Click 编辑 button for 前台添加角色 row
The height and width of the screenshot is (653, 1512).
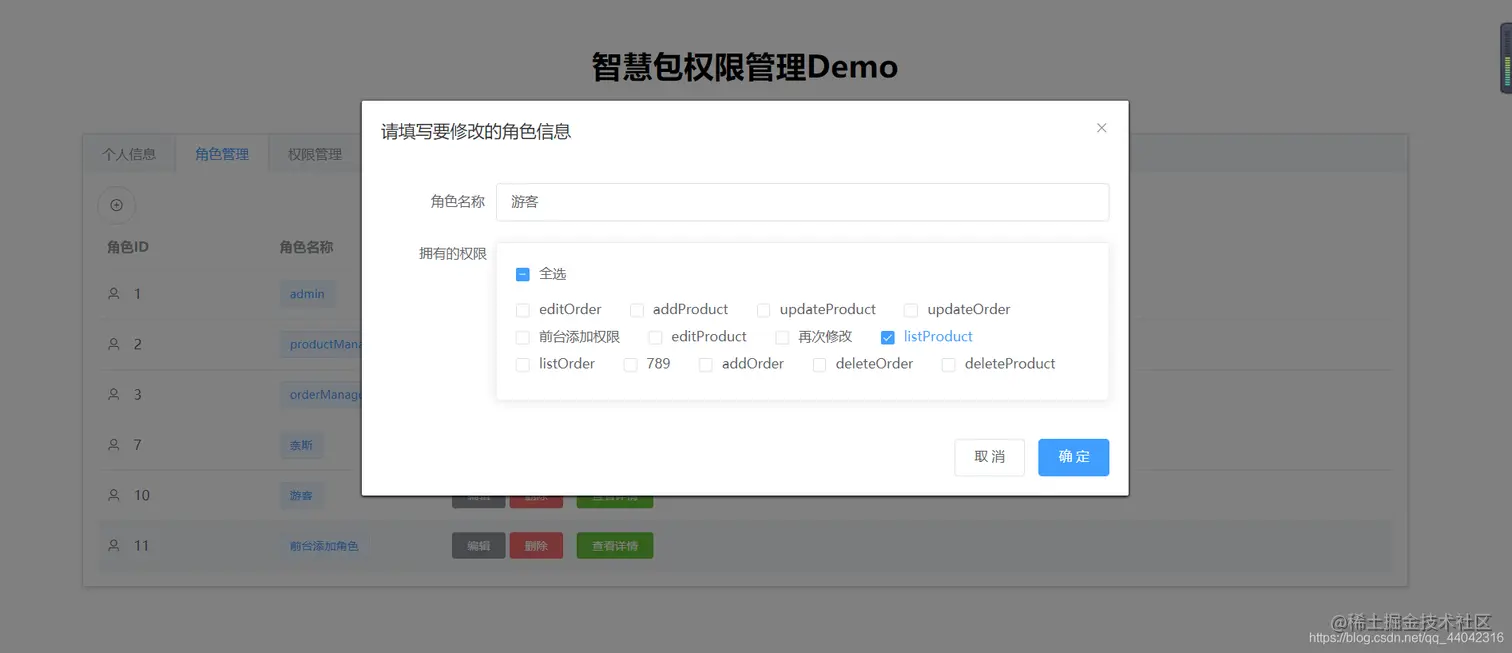[478, 546]
